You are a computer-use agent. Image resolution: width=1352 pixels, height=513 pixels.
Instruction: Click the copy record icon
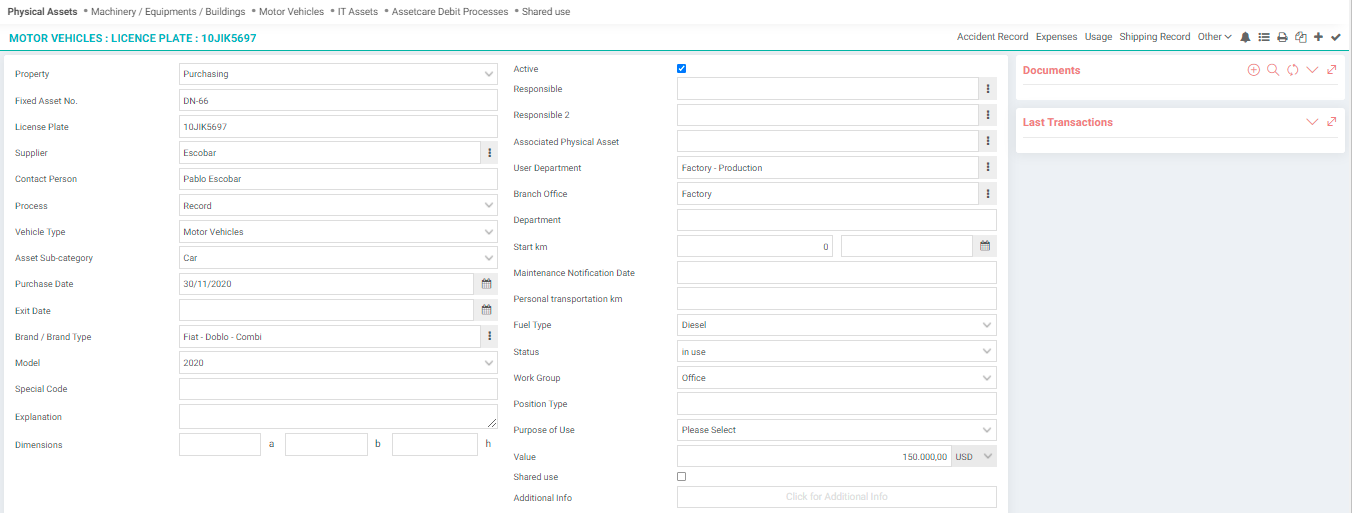pos(1300,37)
